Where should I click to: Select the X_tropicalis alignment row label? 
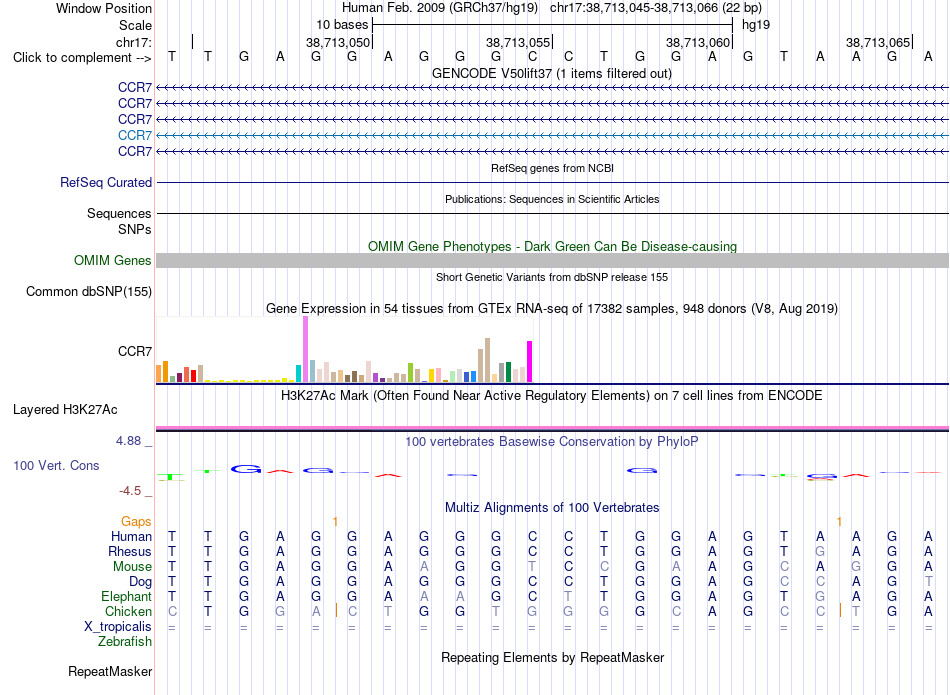pos(118,627)
